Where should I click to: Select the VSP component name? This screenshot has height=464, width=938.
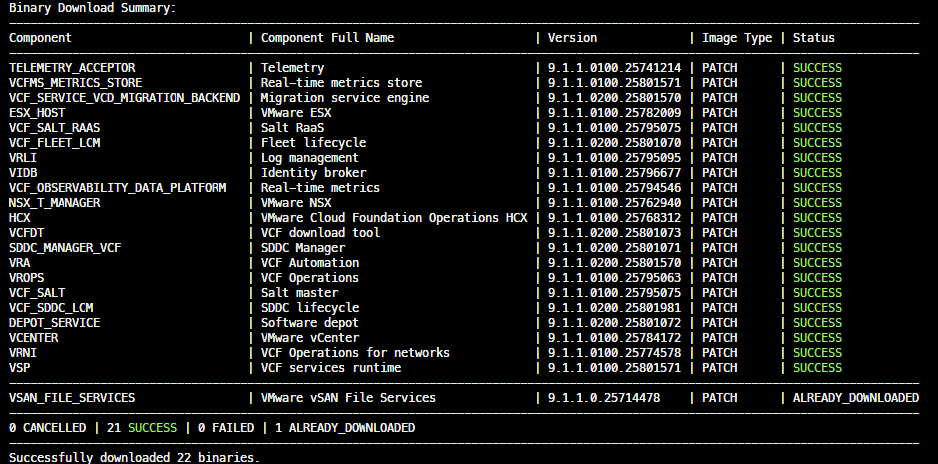(x=19, y=367)
